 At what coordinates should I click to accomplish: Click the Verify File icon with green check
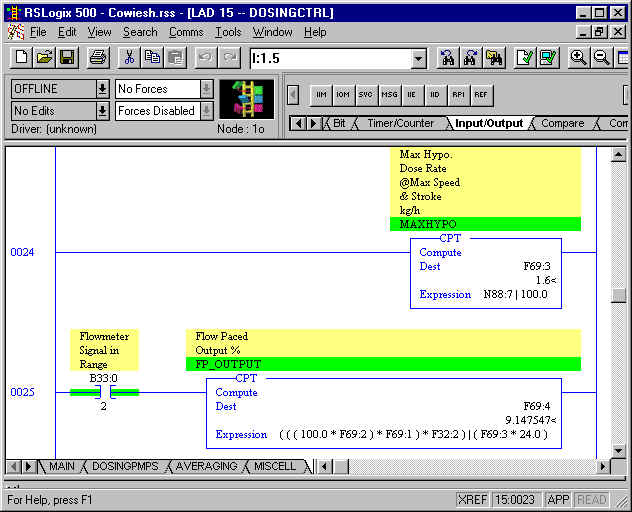(x=525, y=58)
